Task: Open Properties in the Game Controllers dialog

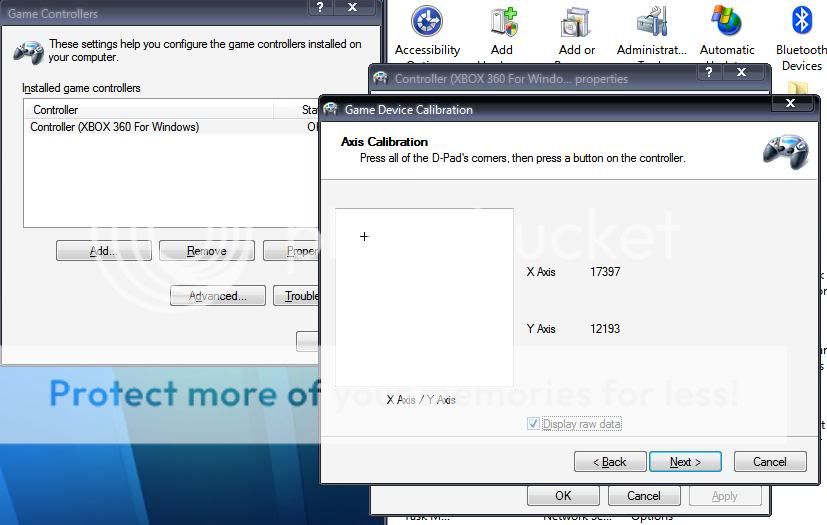Action: coord(292,251)
